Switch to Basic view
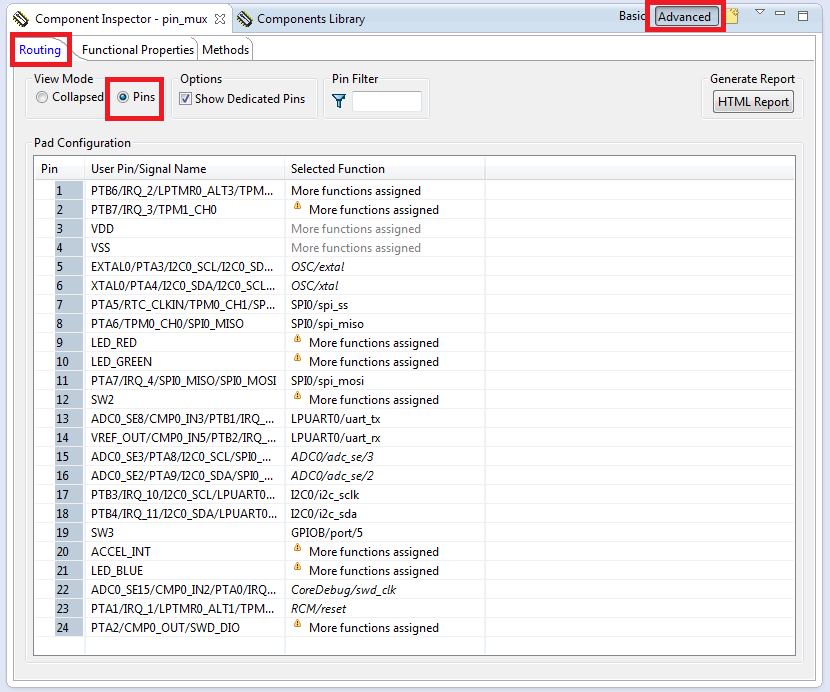Screen dimensions: 830x692 pyautogui.click(x=631, y=16)
